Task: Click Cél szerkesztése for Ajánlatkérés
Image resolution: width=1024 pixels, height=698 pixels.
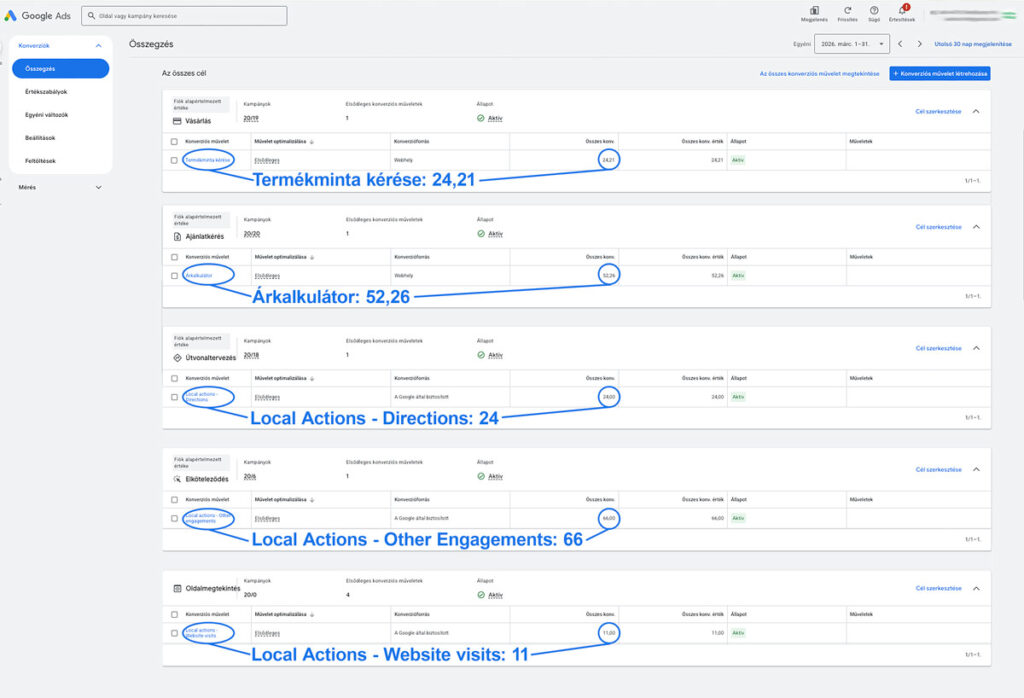Action: point(938,227)
